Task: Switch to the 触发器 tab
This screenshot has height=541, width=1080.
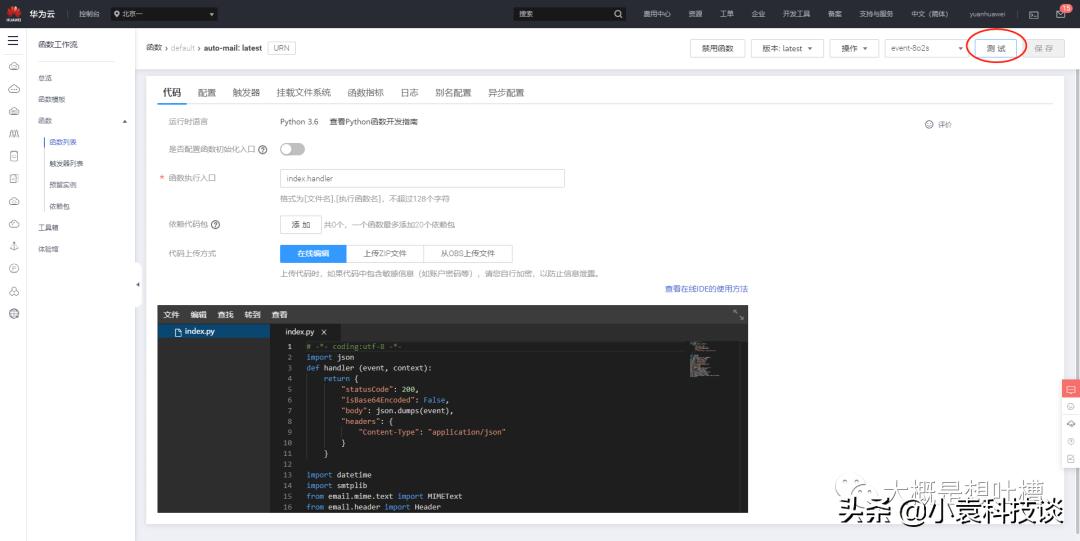Action: pos(246,92)
